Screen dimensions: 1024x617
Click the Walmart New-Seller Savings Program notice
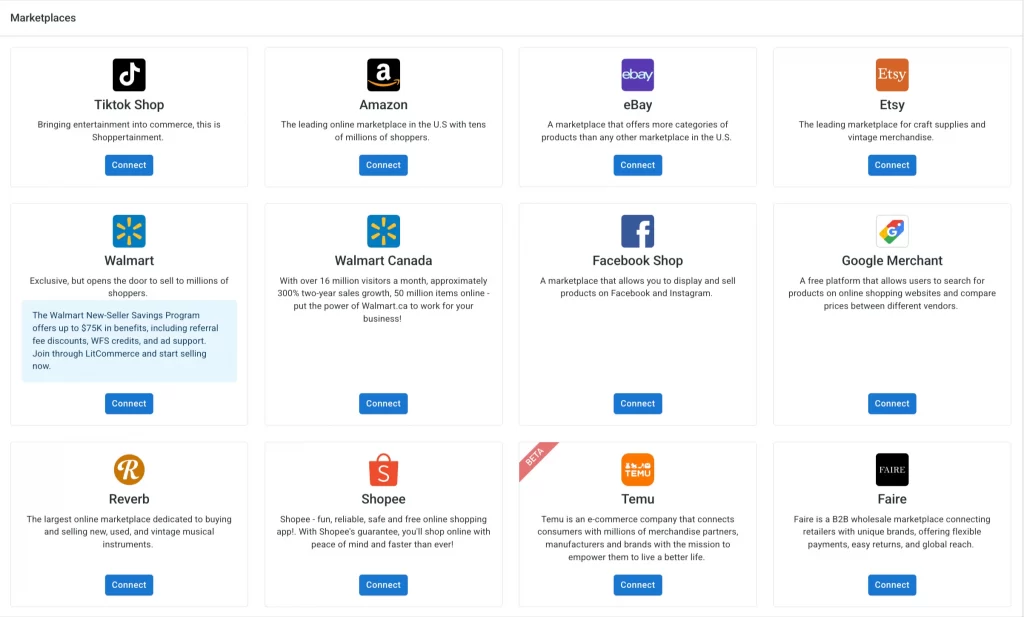pyautogui.click(x=129, y=341)
